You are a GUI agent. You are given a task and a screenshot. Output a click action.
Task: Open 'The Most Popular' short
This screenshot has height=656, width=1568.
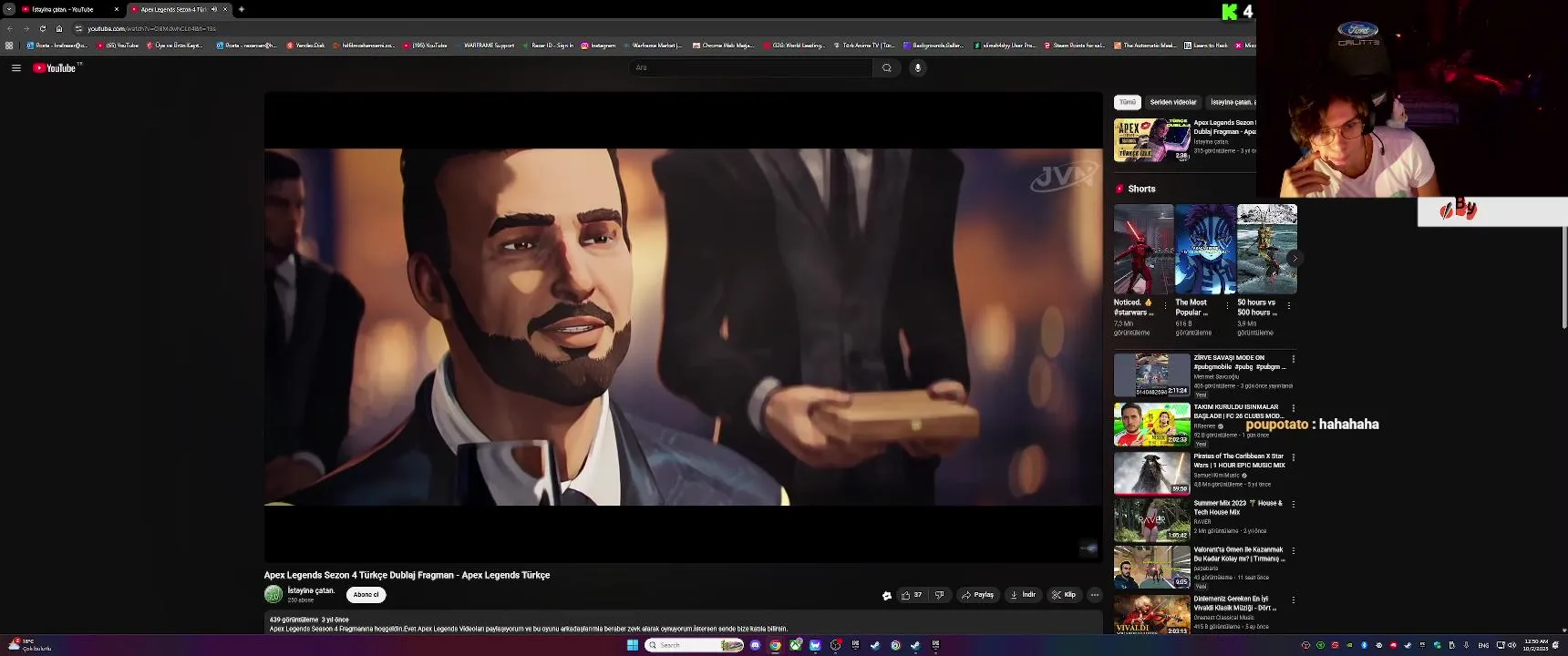click(x=1205, y=249)
